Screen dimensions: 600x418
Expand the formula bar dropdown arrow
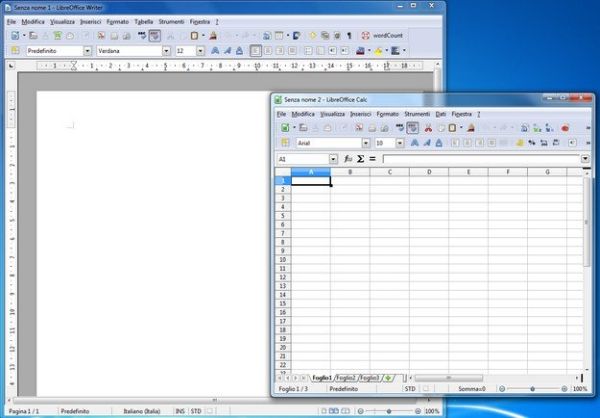[585, 158]
